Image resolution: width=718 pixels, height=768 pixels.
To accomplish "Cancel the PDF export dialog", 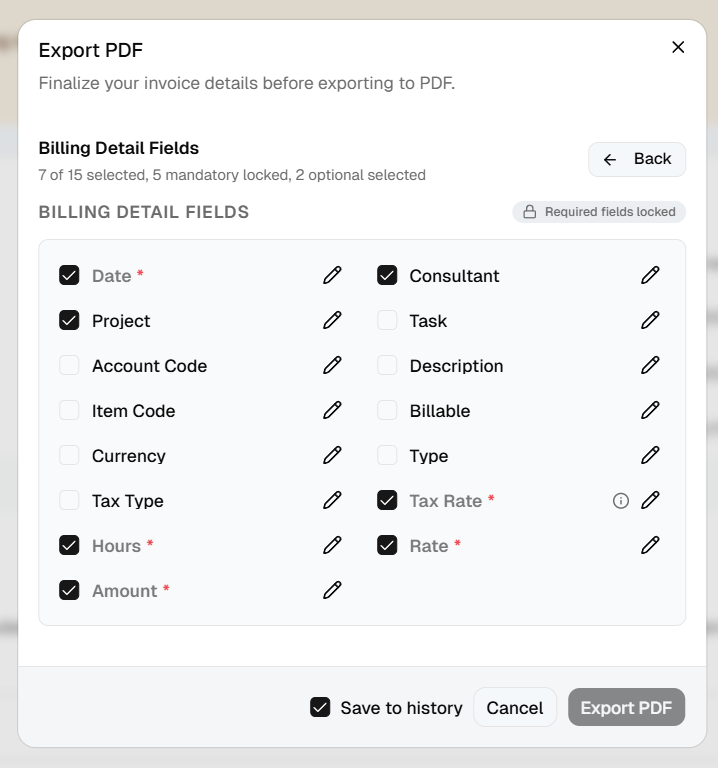I will (515, 707).
